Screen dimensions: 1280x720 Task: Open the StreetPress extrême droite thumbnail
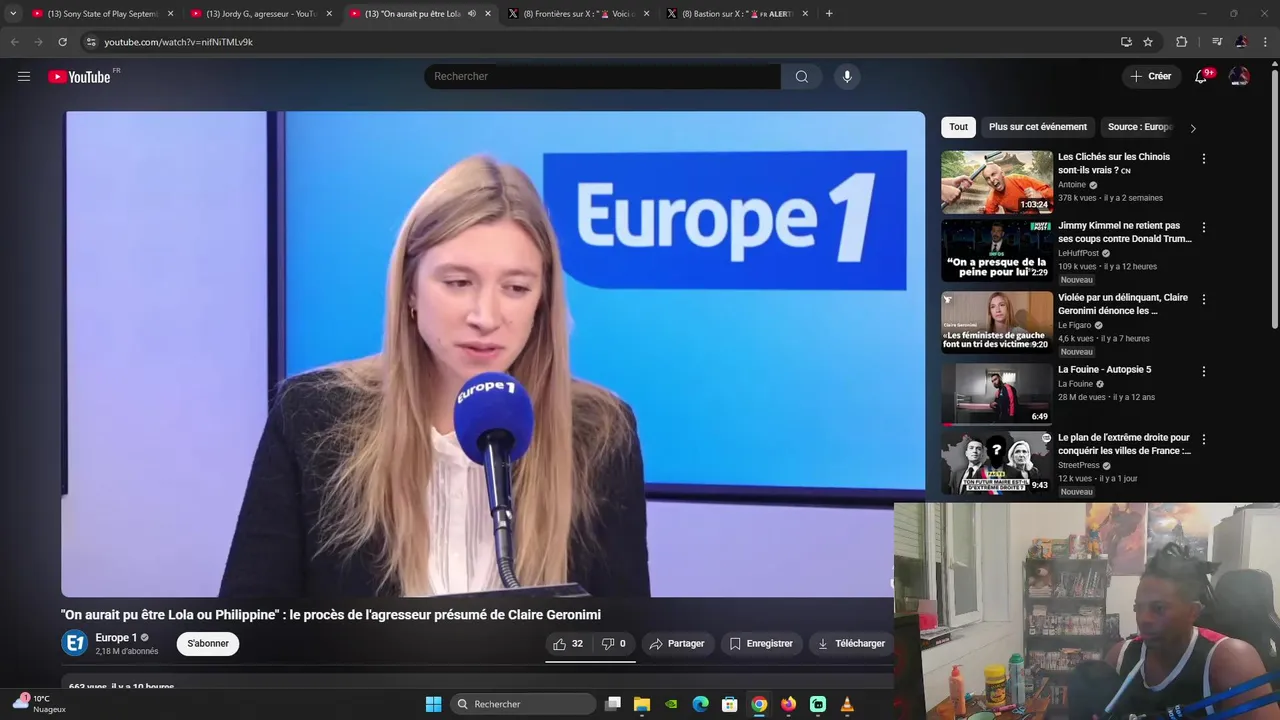click(x=997, y=463)
